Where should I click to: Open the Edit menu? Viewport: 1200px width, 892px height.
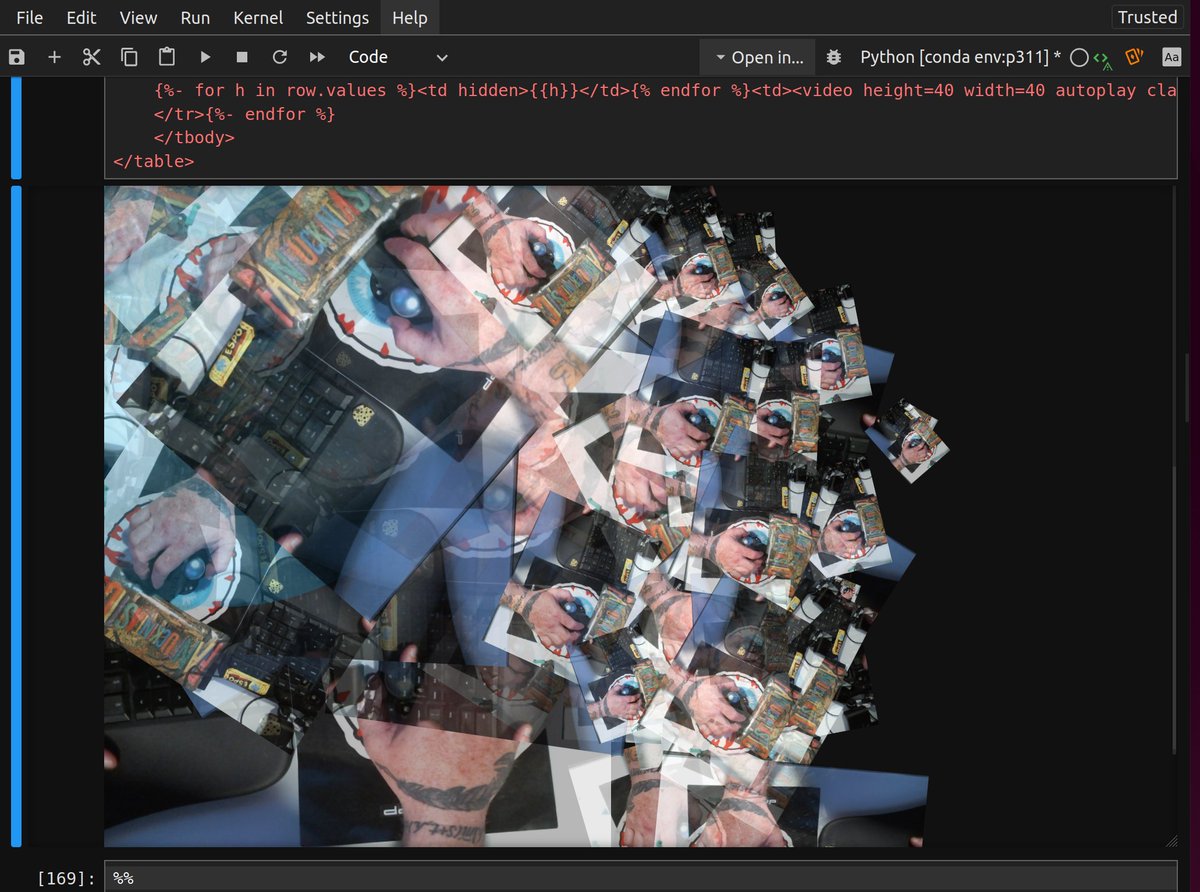[81, 17]
